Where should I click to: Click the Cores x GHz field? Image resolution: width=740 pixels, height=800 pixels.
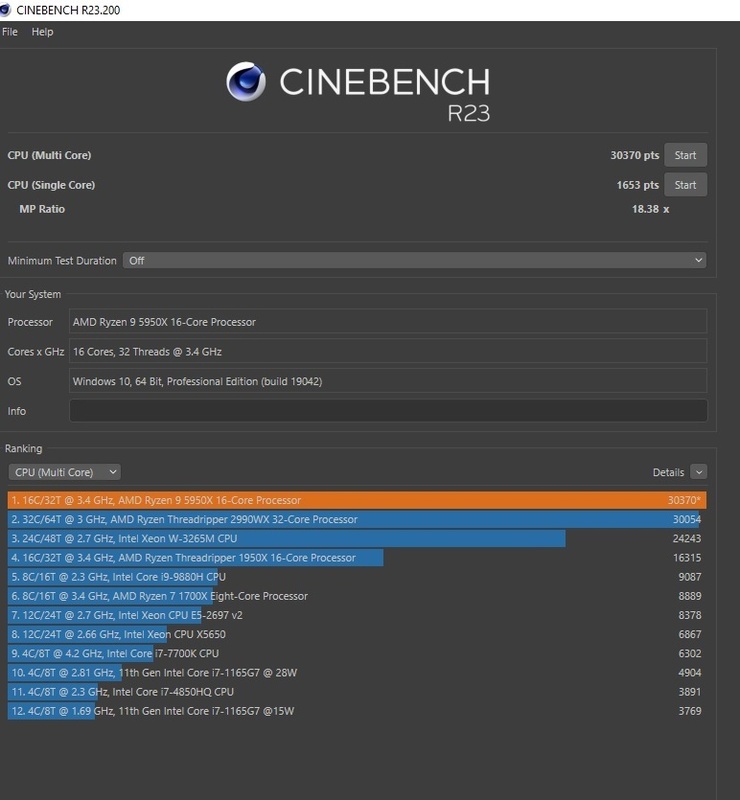click(388, 351)
